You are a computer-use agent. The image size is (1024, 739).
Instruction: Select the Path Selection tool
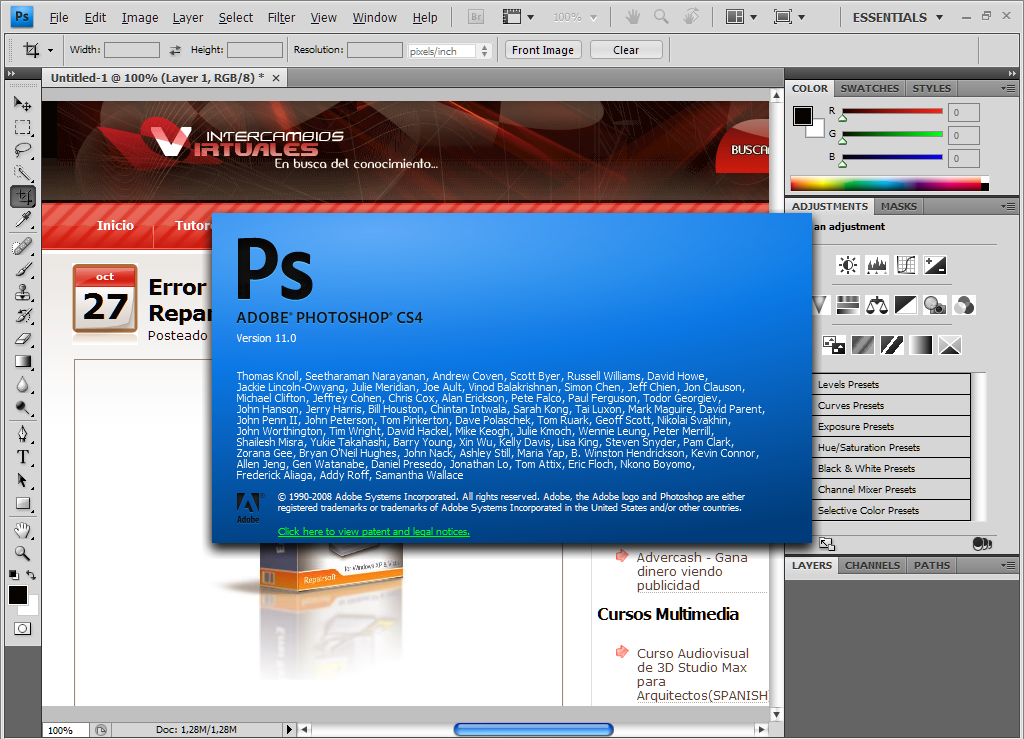point(23,480)
